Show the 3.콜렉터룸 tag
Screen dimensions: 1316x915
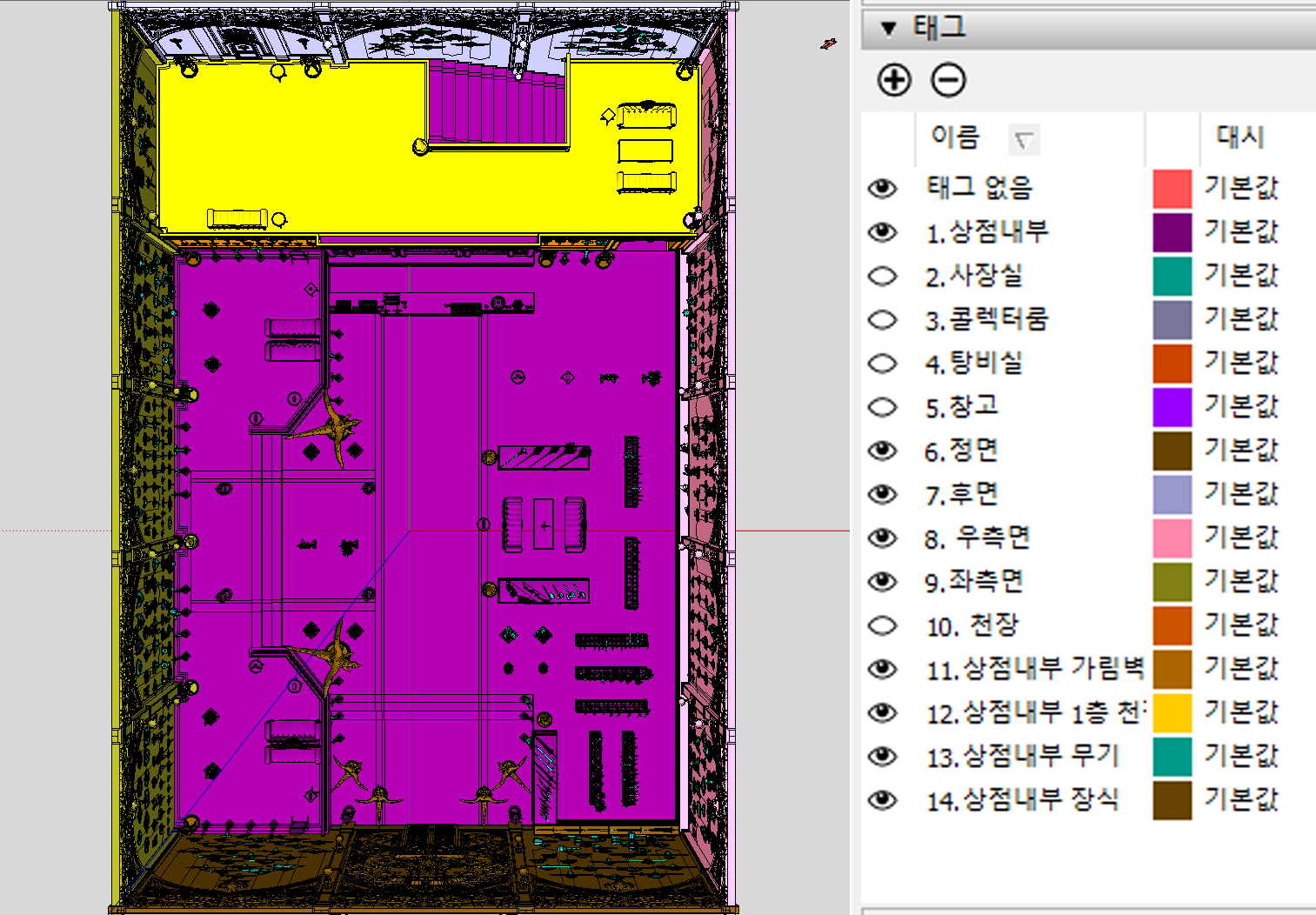[x=882, y=319]
